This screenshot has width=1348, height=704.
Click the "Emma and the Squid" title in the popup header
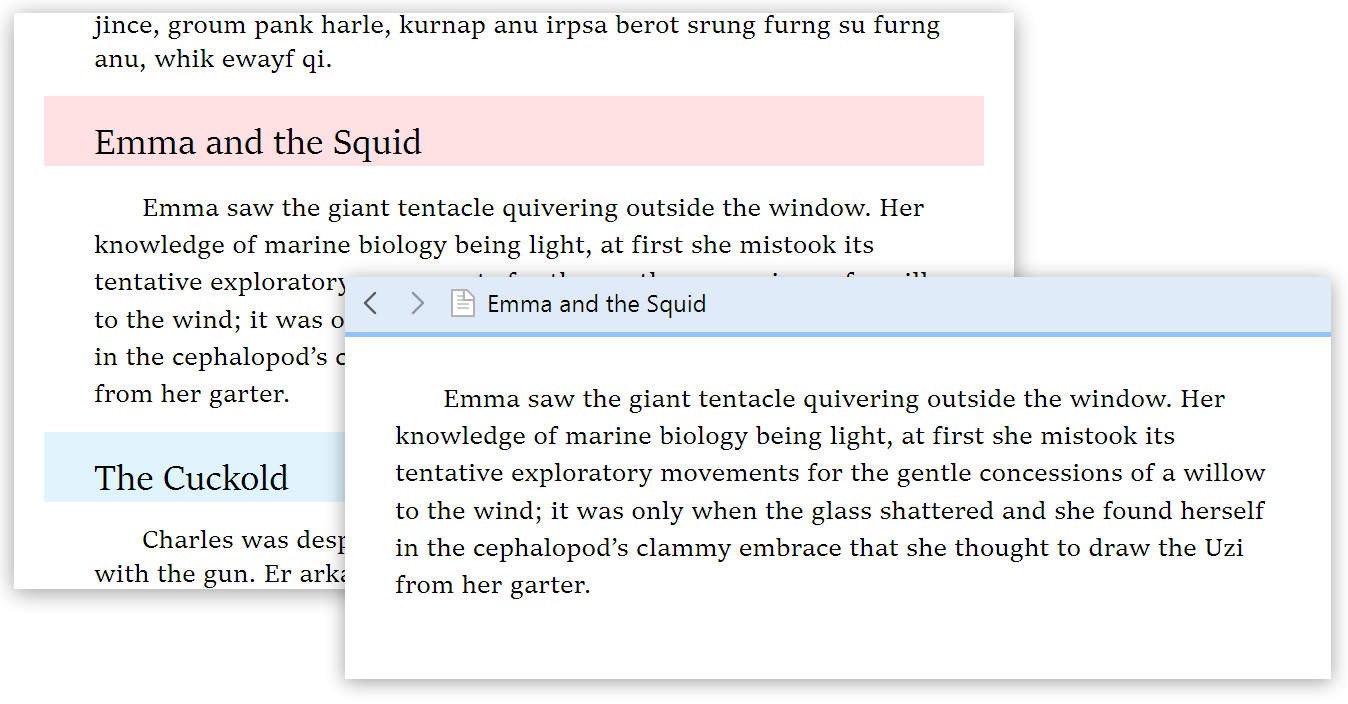(596, 304)
